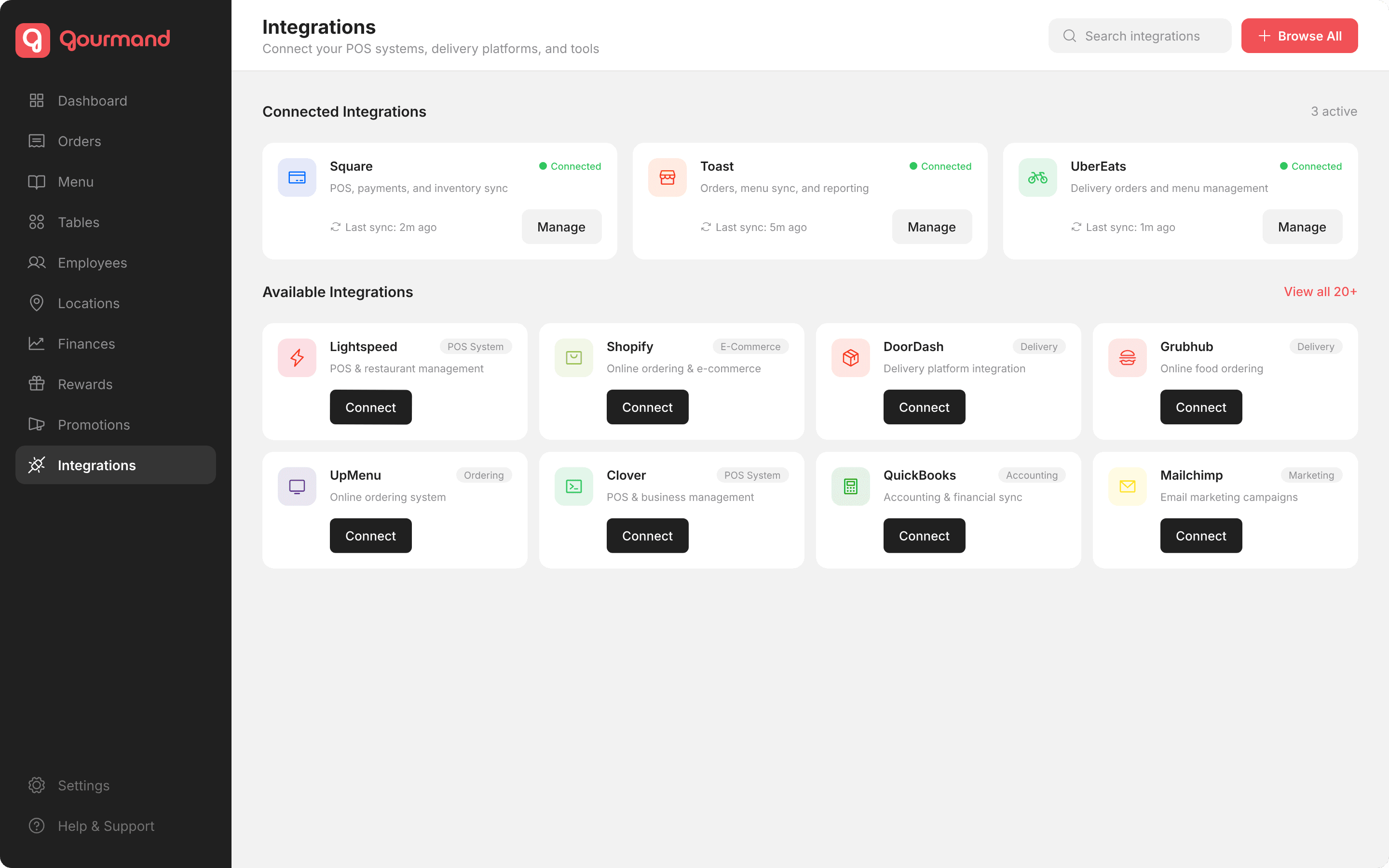Click the Square card icon
This screenshot has width=1389, height=868.
click(x=297, y=177)
